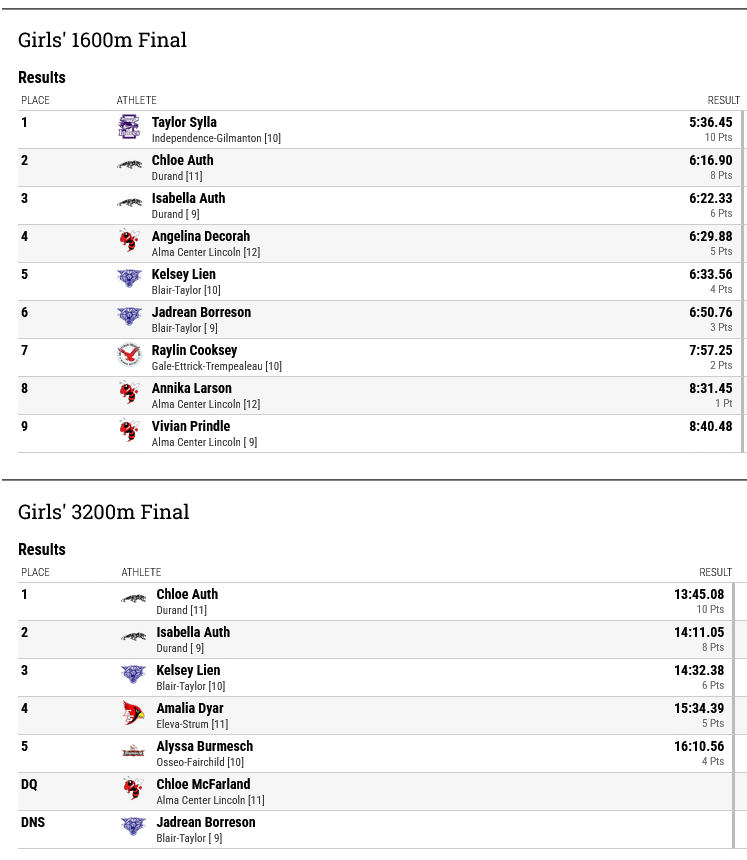The width and height of the screenshot is (747, 860).
Task: Click hornet logo beside Chloe McFarland
Action: tap(133, 788)
